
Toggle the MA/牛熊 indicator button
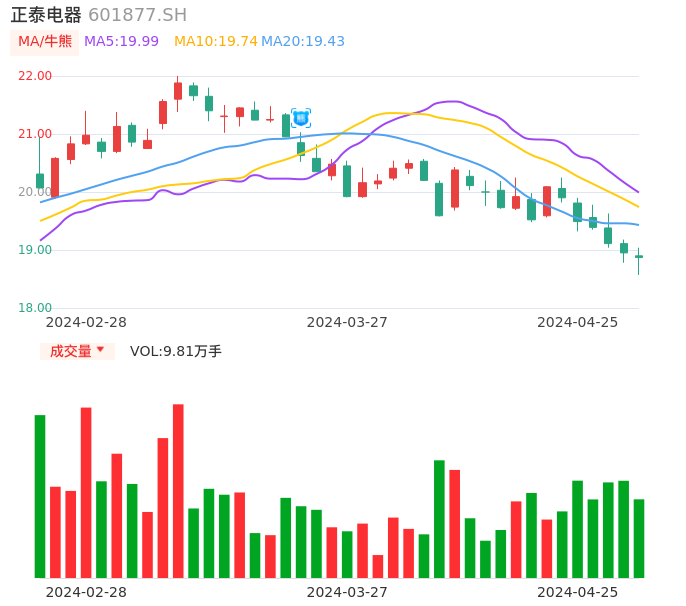[44, 42]
